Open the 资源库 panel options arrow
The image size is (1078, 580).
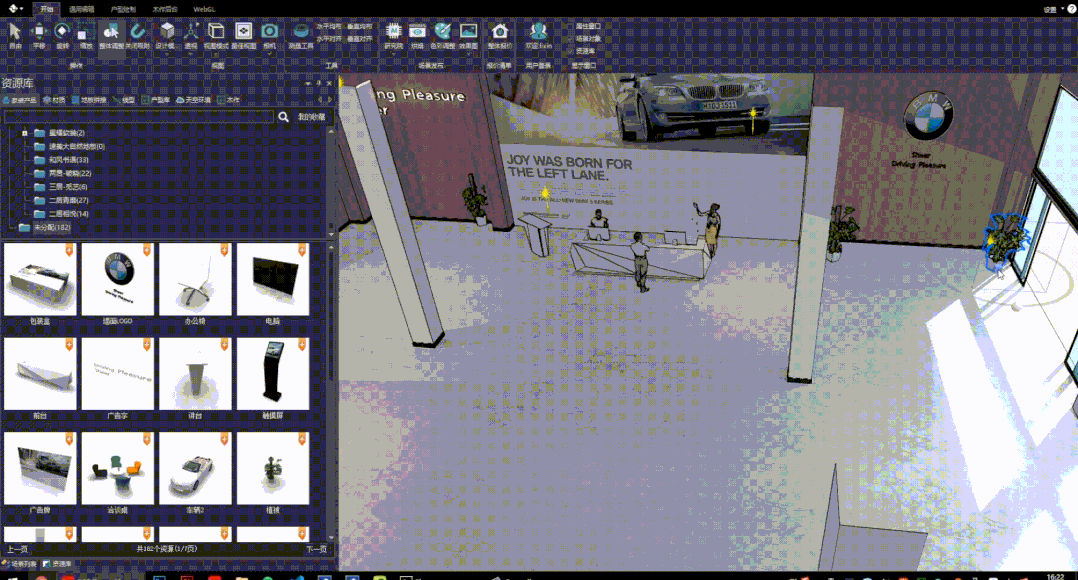pos(307,83)
